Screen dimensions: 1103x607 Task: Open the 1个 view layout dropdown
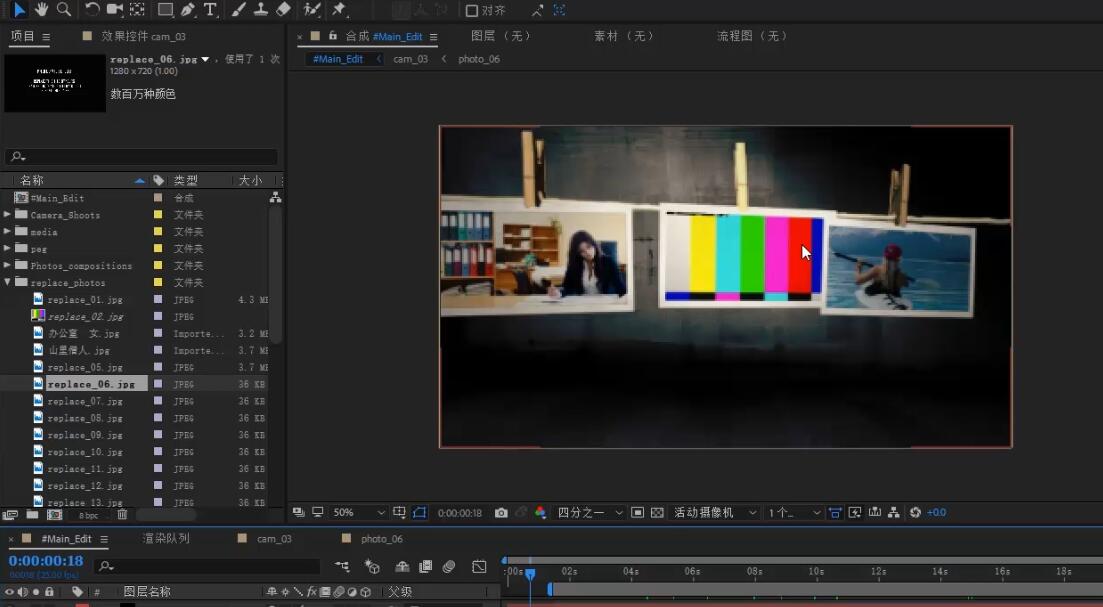pos(793,513)
